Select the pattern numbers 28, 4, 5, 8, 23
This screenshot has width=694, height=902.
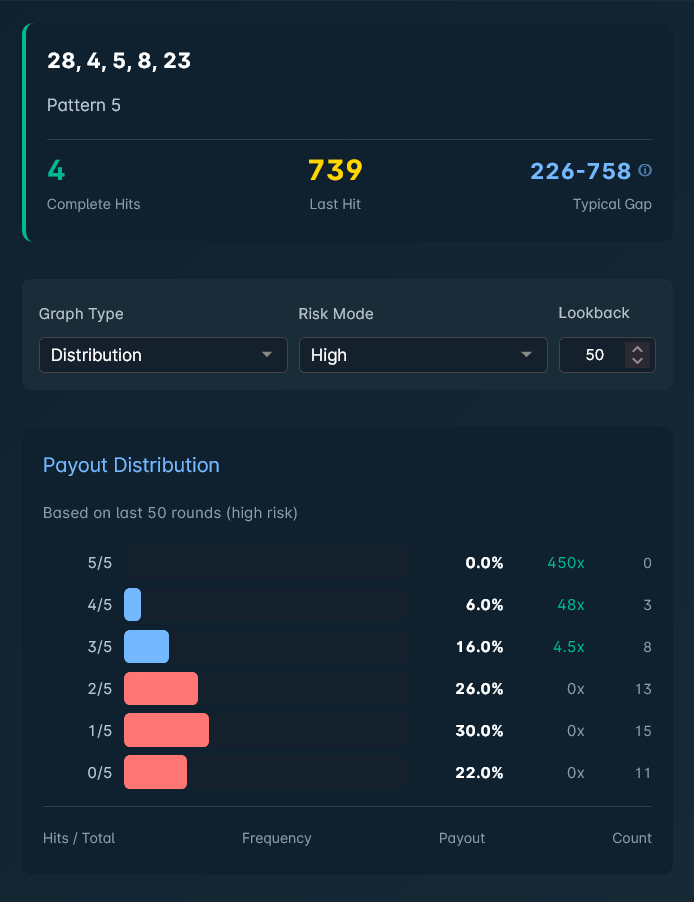(x=119, y=61)
